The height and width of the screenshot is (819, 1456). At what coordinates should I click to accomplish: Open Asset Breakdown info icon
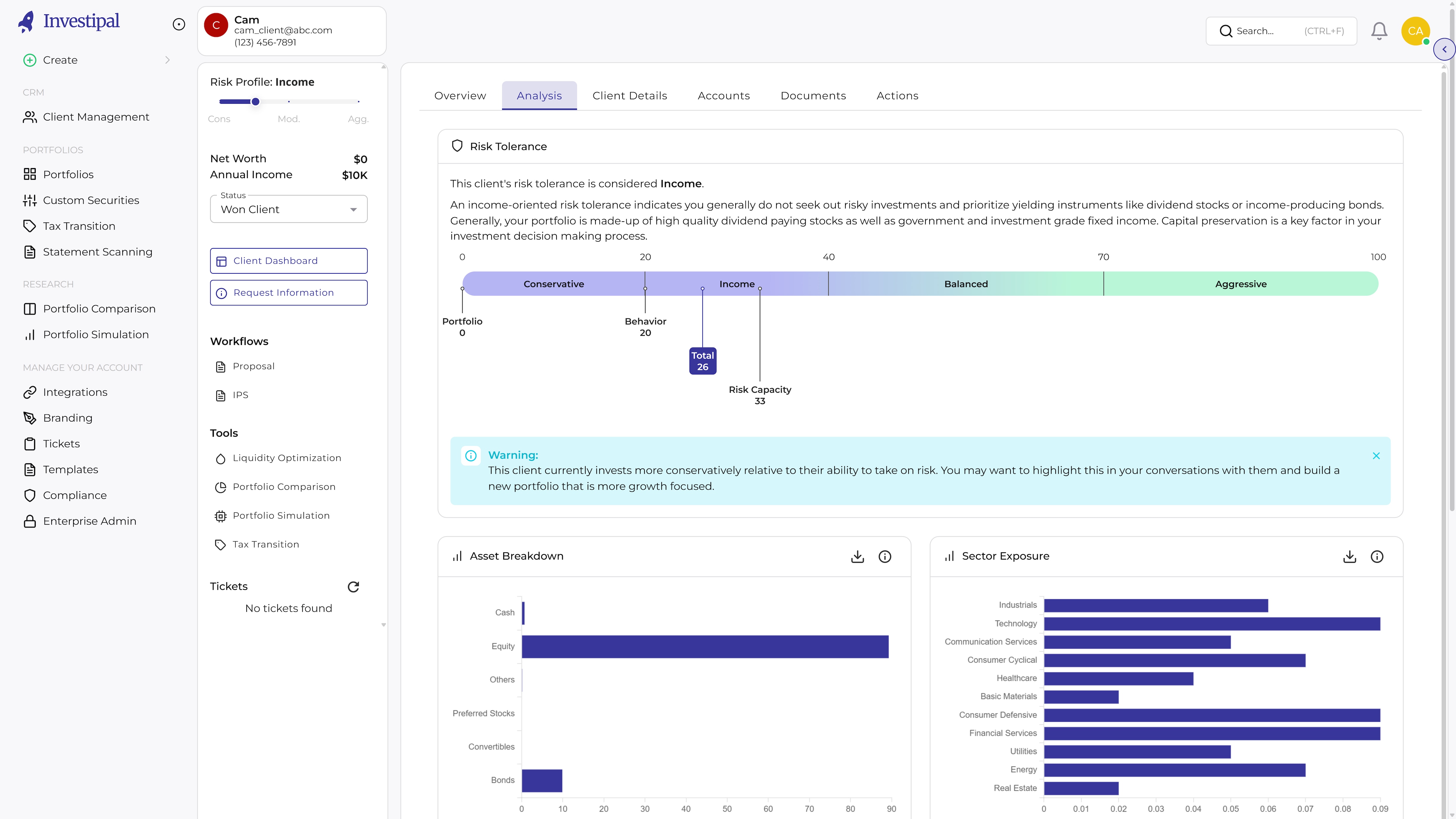pos(885,556)
